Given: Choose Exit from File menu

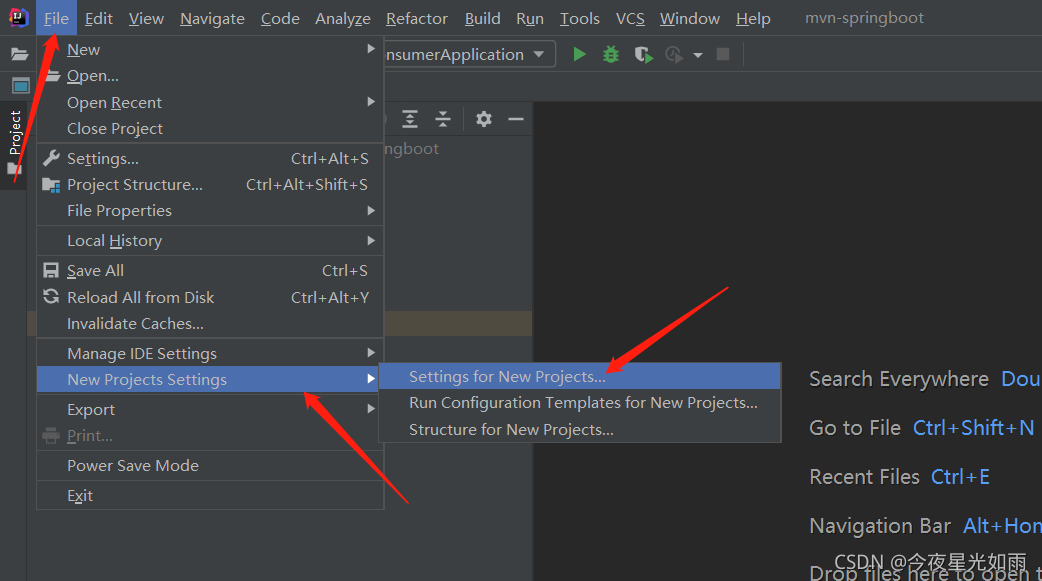Looking at the screenshot, I should (210, 495).
